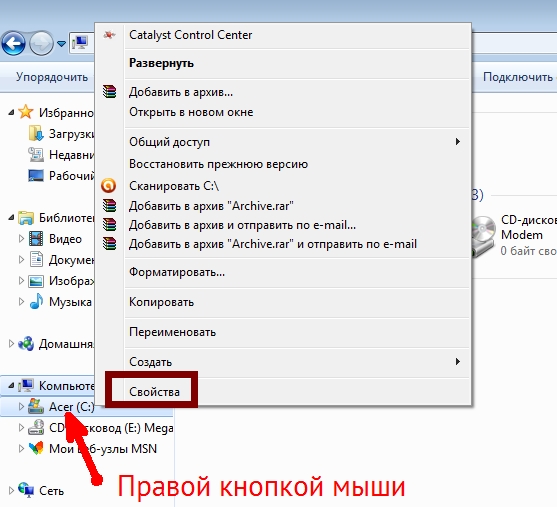The width and height of the screenshot is (557, 507).
Task: Open the Создать submenu
Action: coord(297,362)
